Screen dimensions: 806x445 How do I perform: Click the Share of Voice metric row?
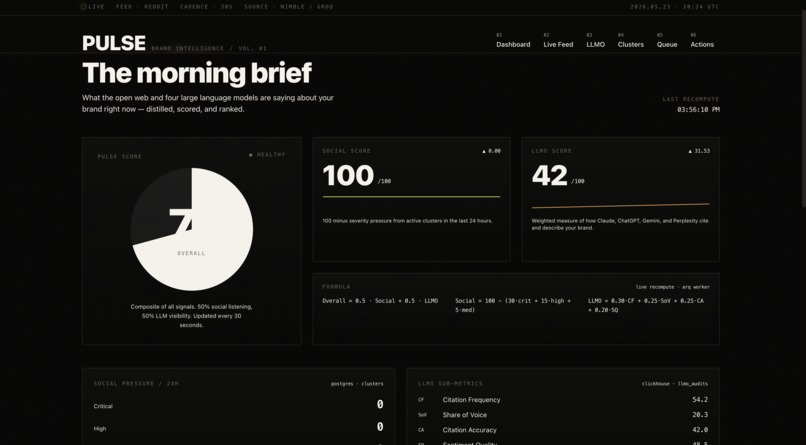pos(563,415)
